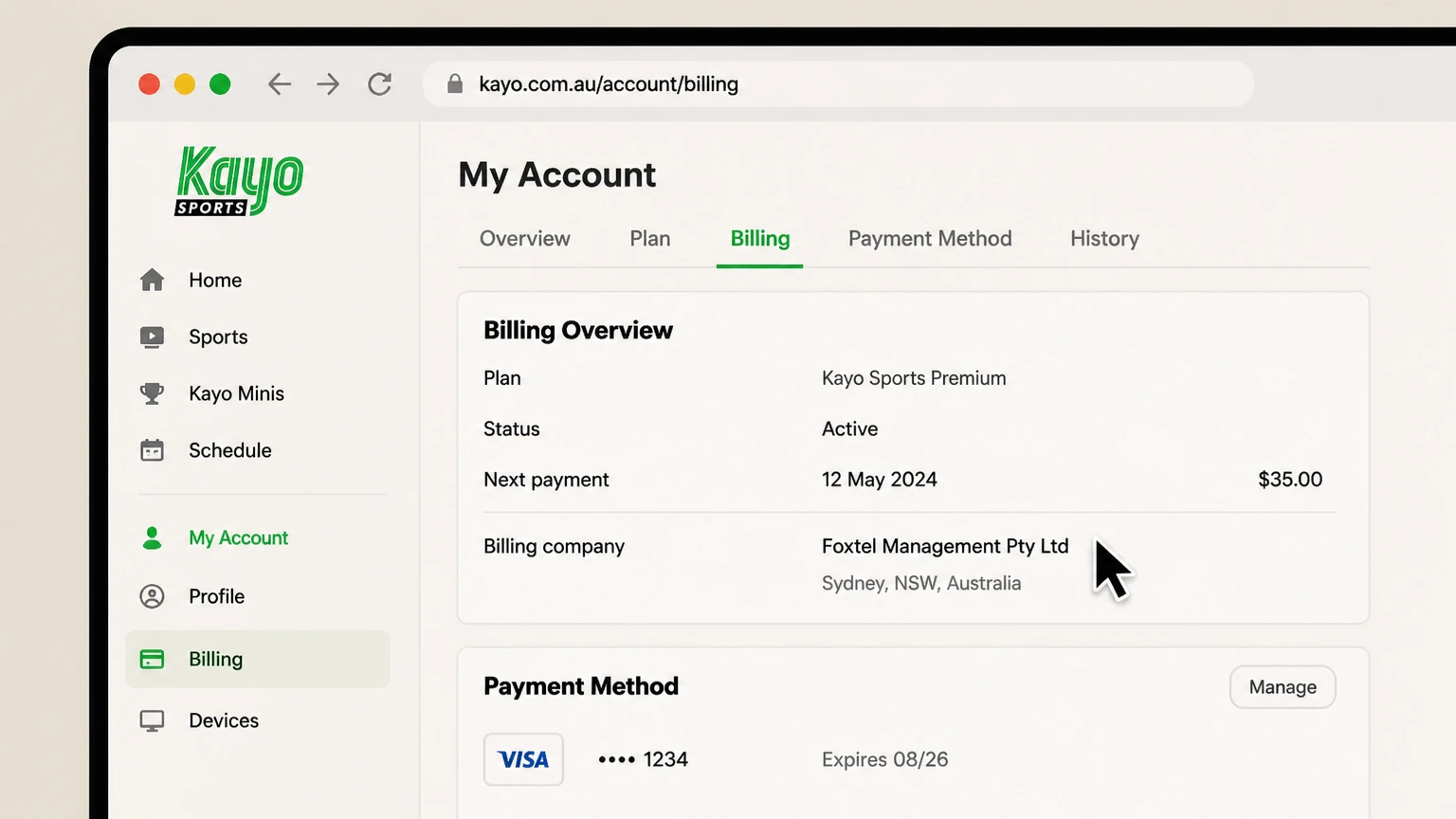This screenshot has width=1456, height=819.
Task: Open Kayo Minis in the sidebar
Action: [236, 393]
